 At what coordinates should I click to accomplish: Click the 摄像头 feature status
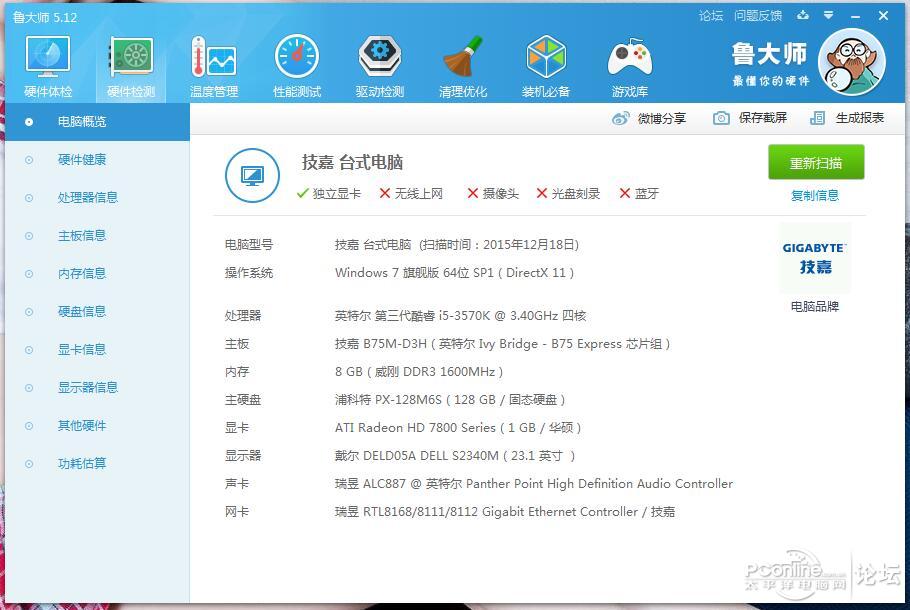[493, 193]
